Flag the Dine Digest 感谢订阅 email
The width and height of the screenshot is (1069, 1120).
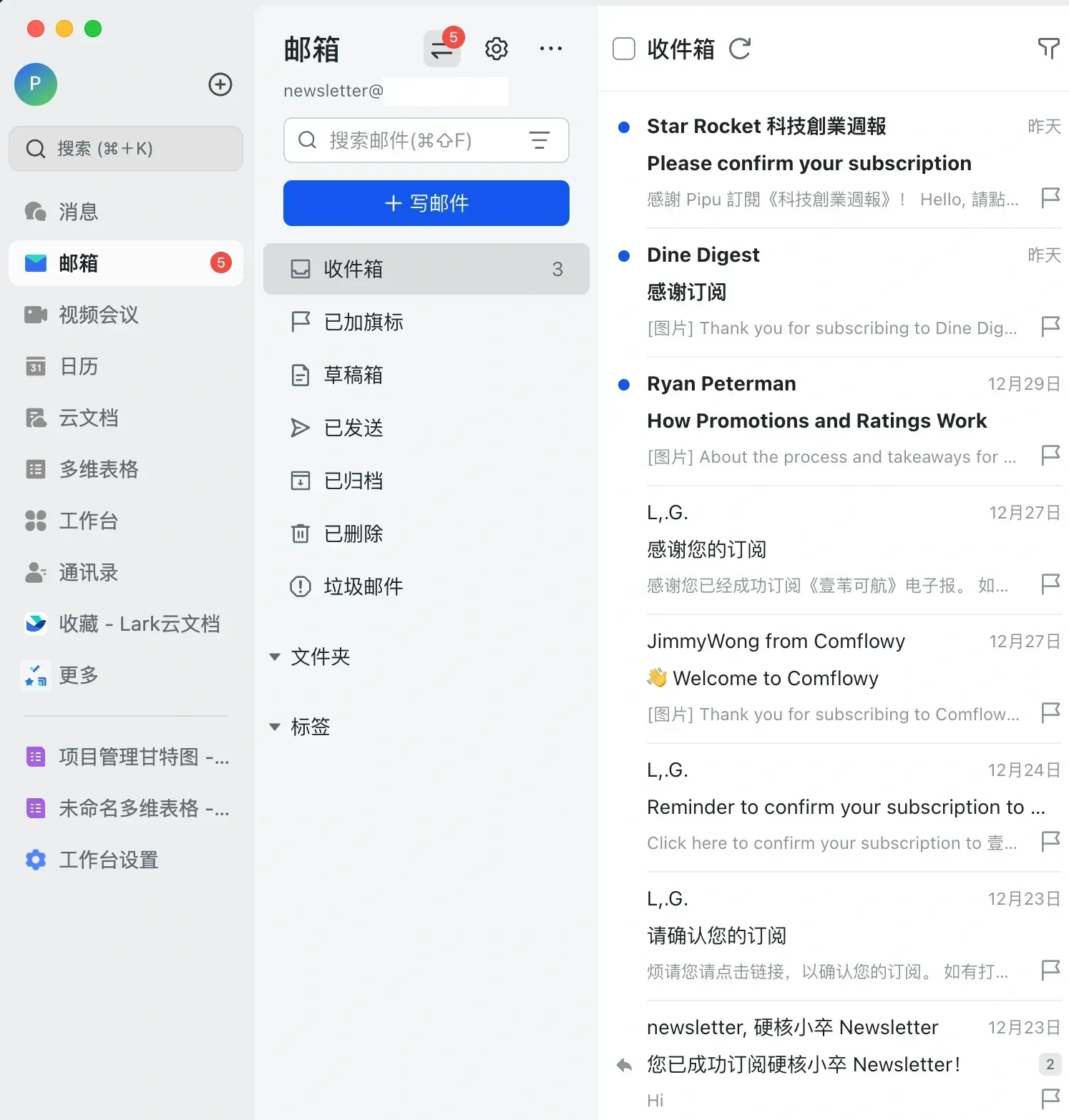[1050, 327]
